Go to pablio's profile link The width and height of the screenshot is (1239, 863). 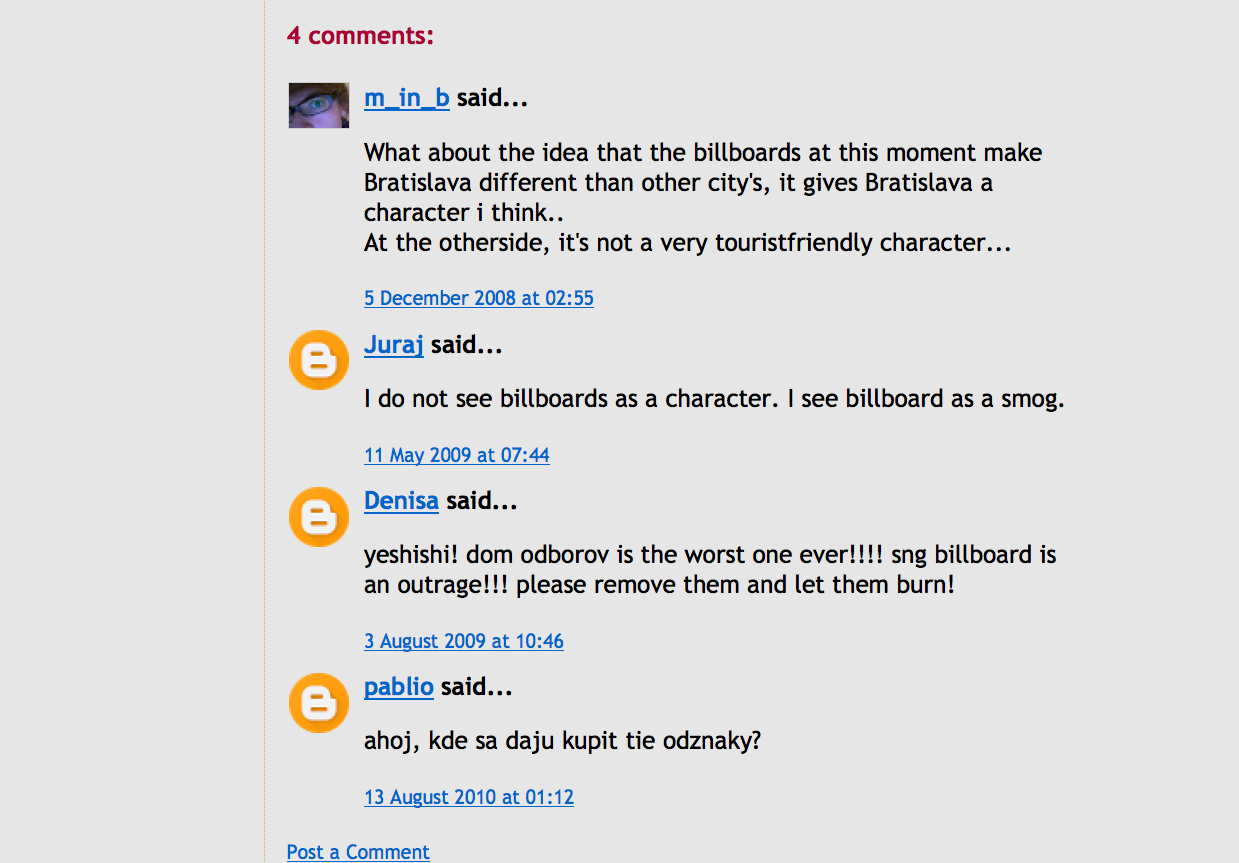(x=398, y=687)
